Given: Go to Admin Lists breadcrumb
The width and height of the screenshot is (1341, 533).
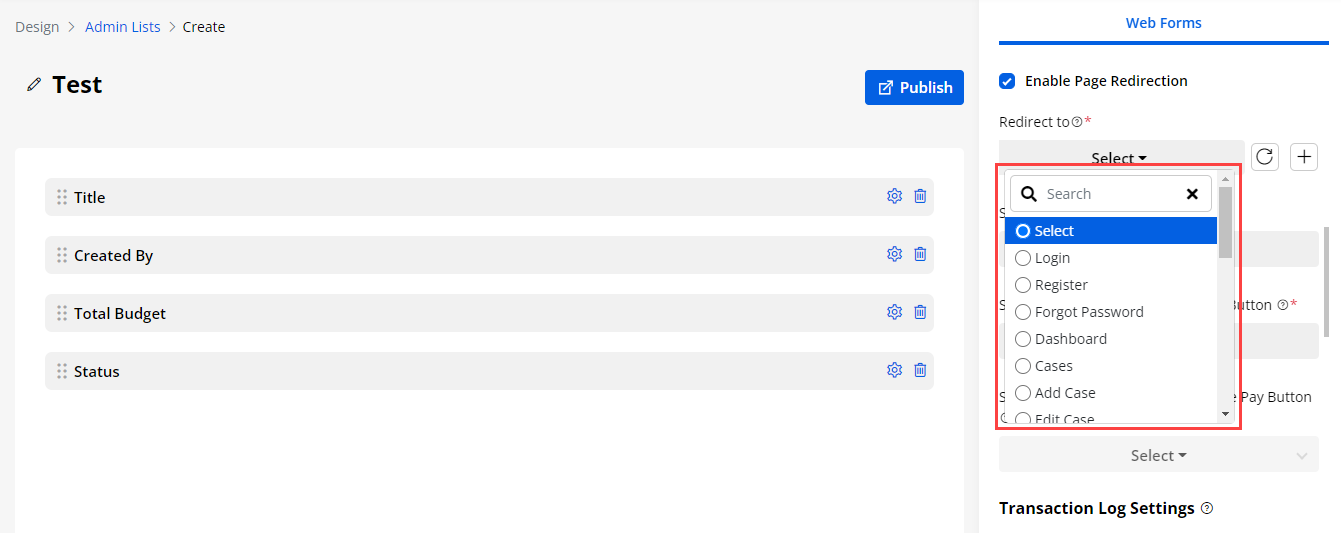Looking at the screenshot, I should pyautogui.click(x=122, y=27).
